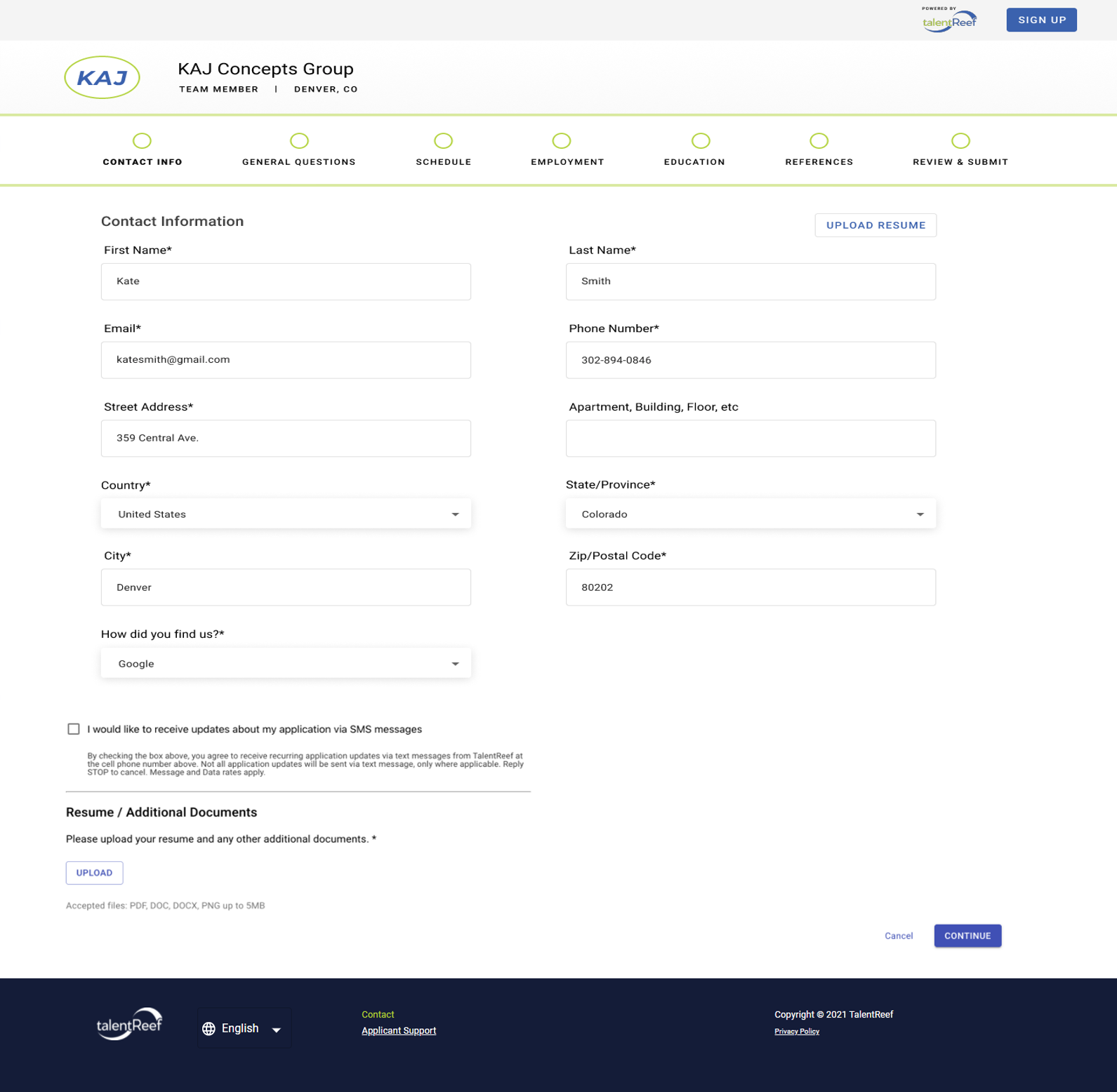Click the talentReef logo in header
1117x1092 pixels.
click(x=949, y=20)
